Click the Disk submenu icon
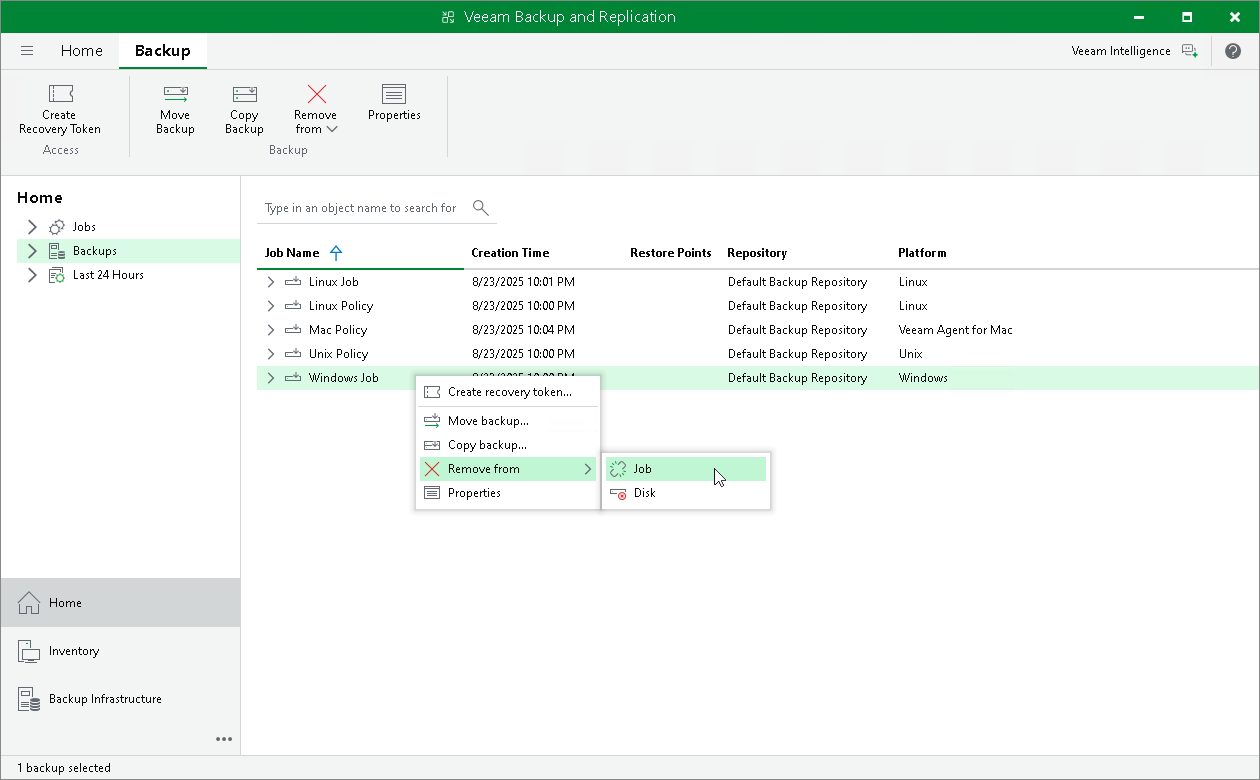Screen dimensions: 1260x780 [x=618, y=493]
